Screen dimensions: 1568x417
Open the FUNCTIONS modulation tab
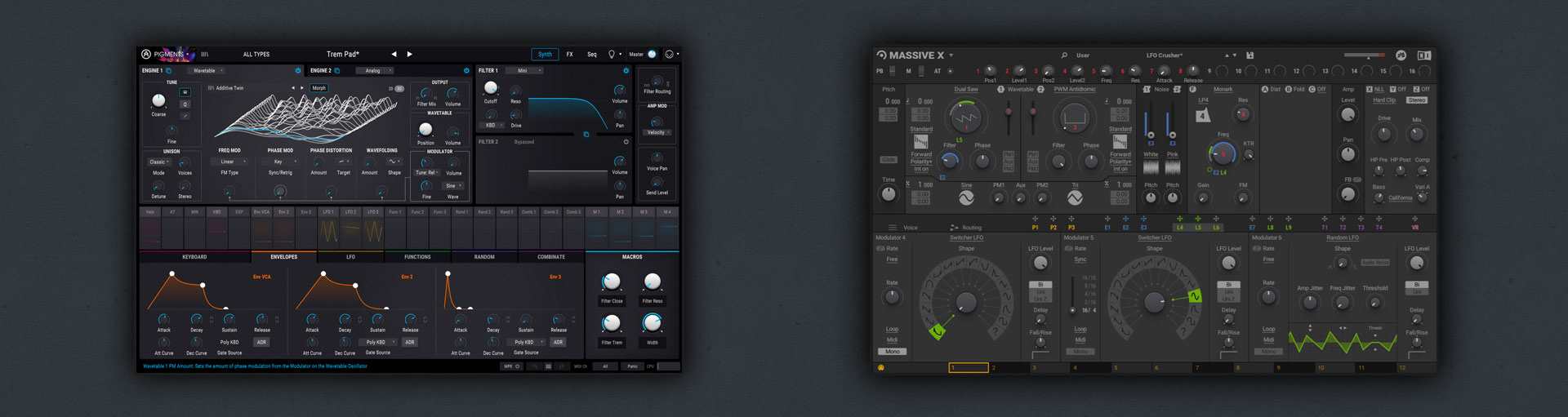tap(417, 257)
